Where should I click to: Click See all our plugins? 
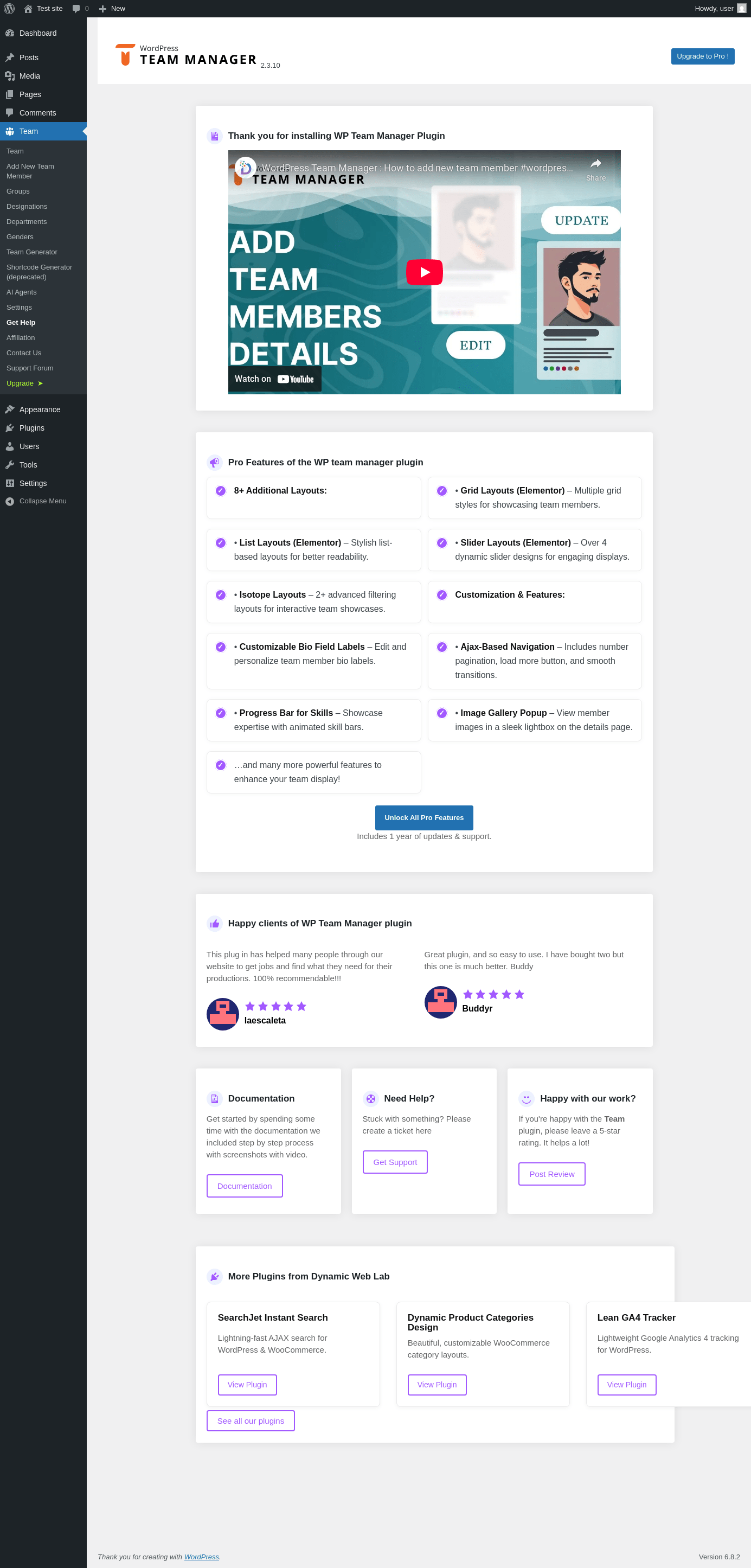coord(251,1420)
